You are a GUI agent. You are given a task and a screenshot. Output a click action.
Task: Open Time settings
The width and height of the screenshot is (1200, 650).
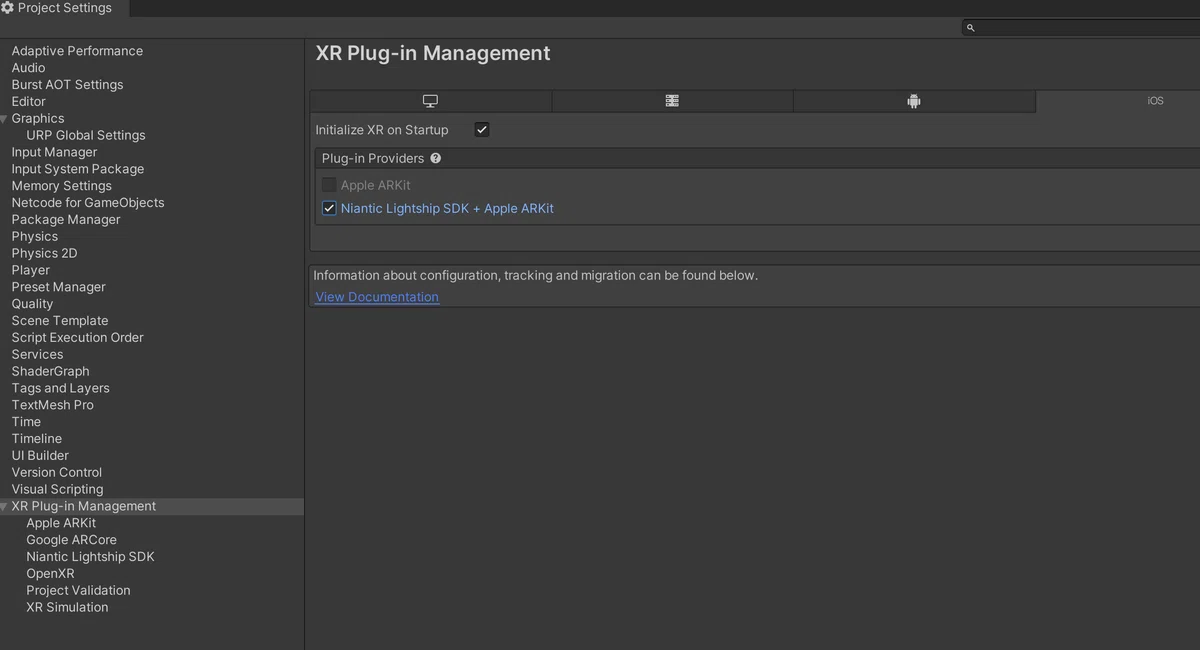(26, 422)
